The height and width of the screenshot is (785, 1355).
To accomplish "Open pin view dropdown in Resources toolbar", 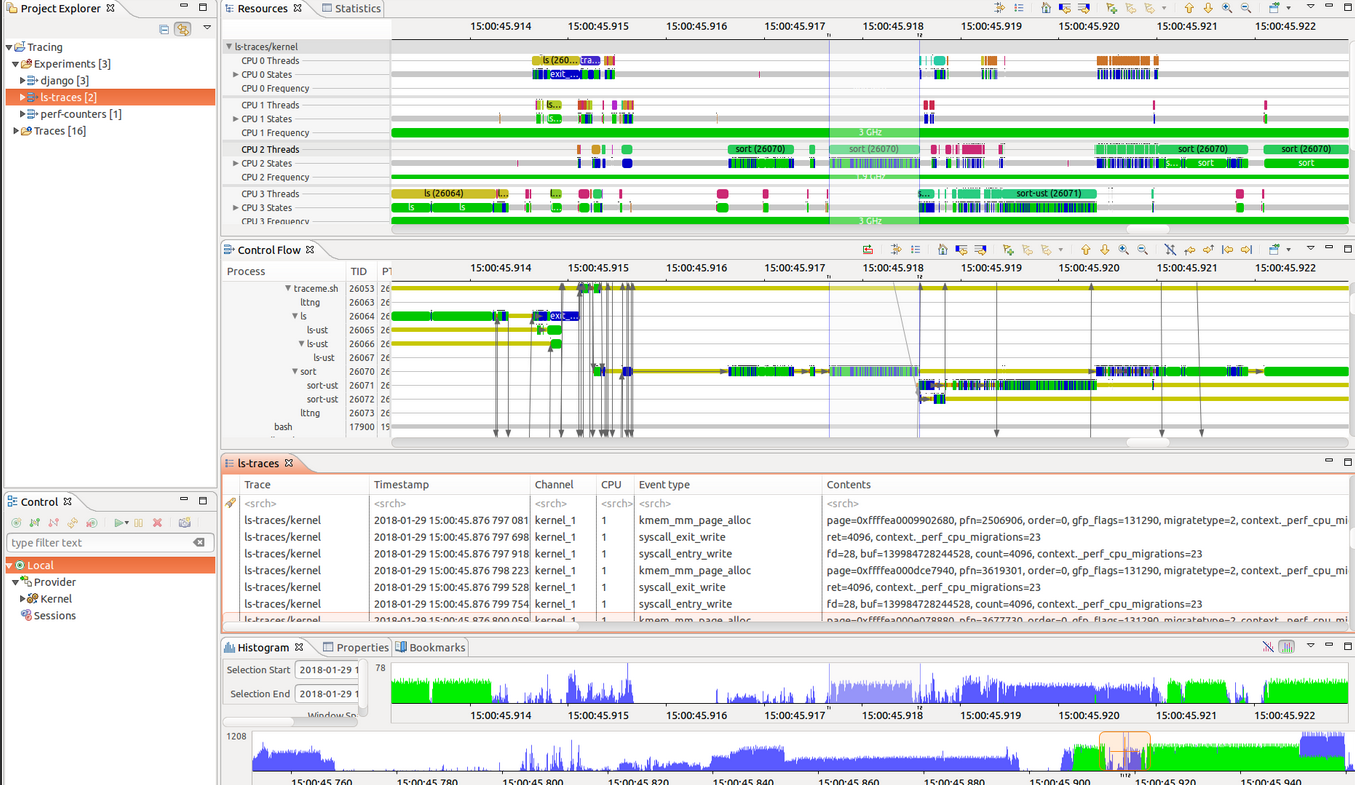I will pos(1289,8).
